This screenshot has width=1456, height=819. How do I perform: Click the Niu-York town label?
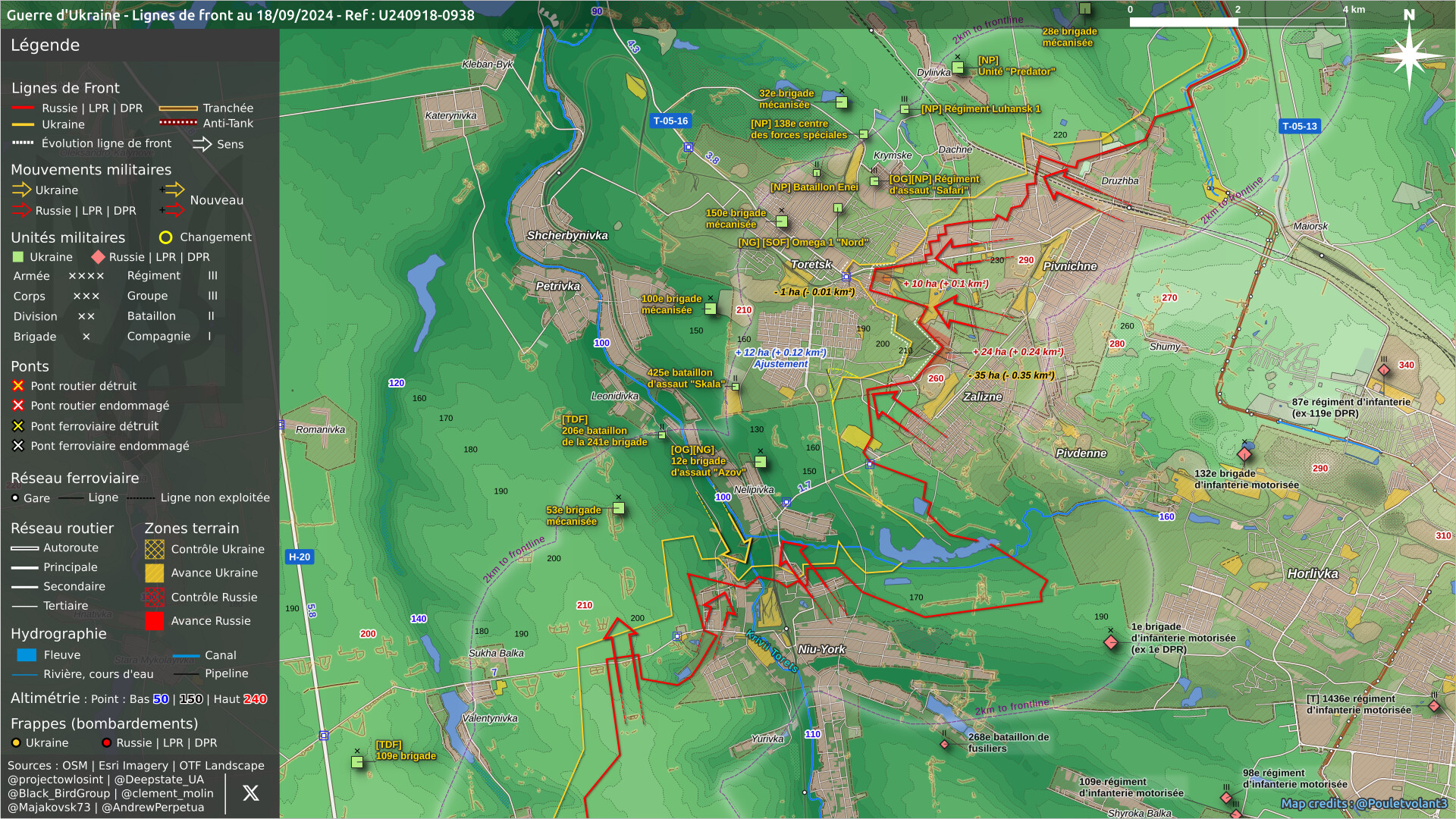pos(821,649)
